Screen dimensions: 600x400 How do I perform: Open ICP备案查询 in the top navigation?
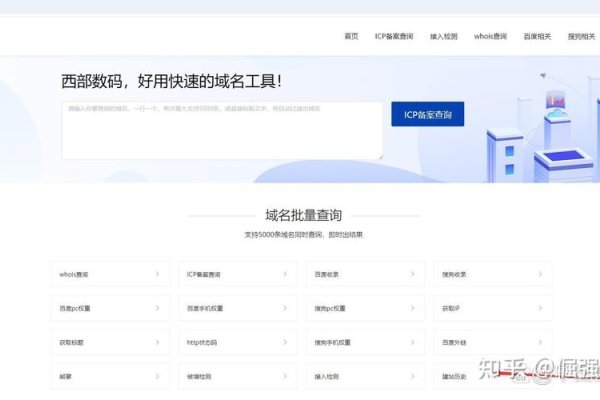coord(393,36)
